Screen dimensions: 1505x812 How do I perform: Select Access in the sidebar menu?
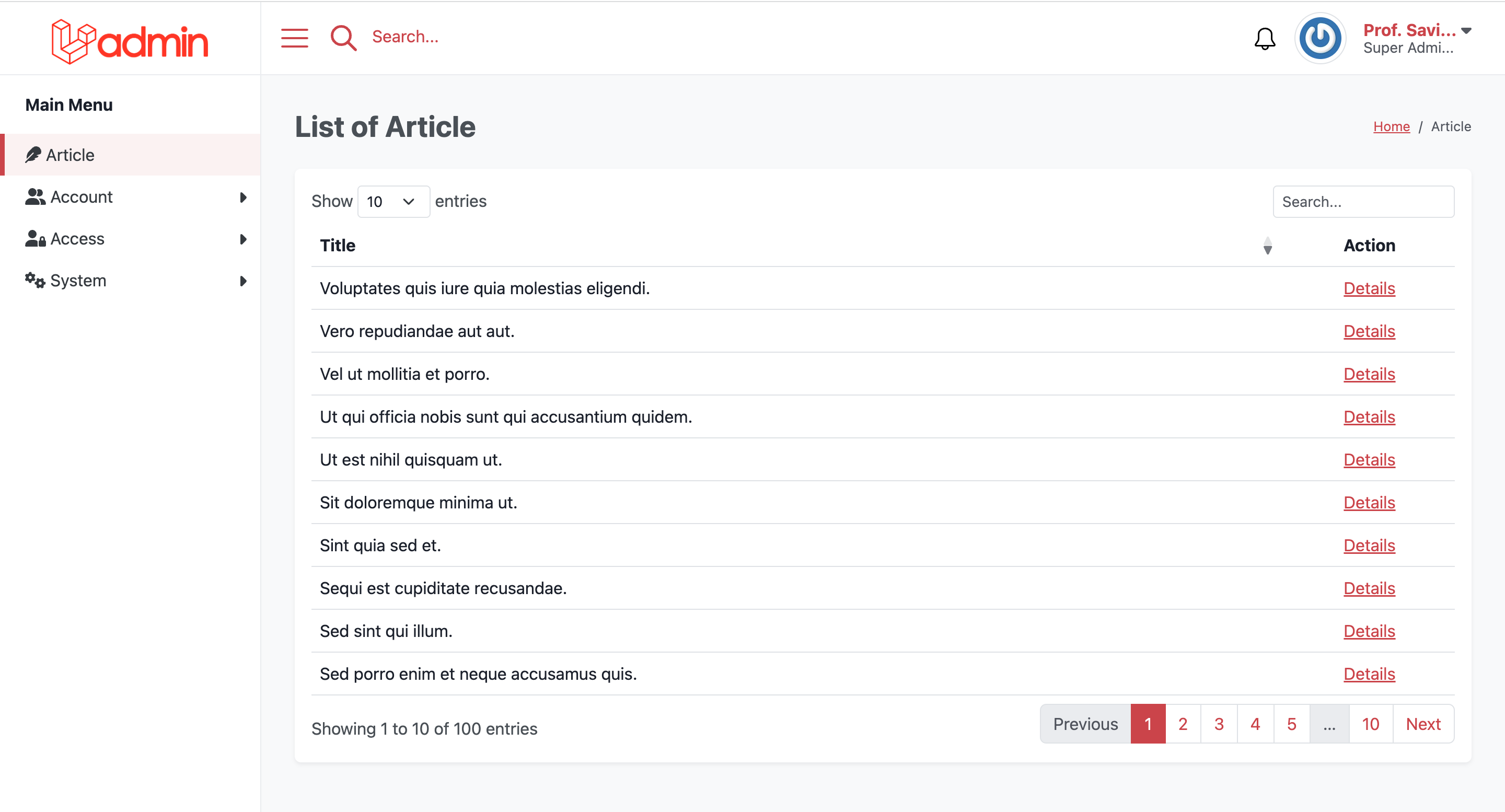pos(77,239)
